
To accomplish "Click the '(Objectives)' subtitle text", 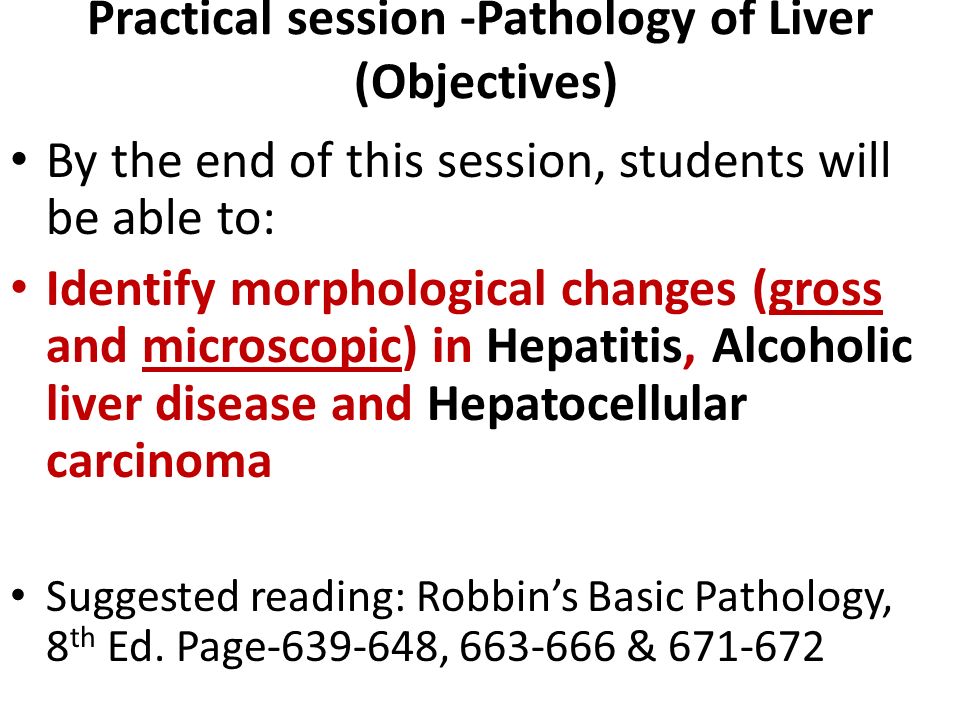I will 486,83.
